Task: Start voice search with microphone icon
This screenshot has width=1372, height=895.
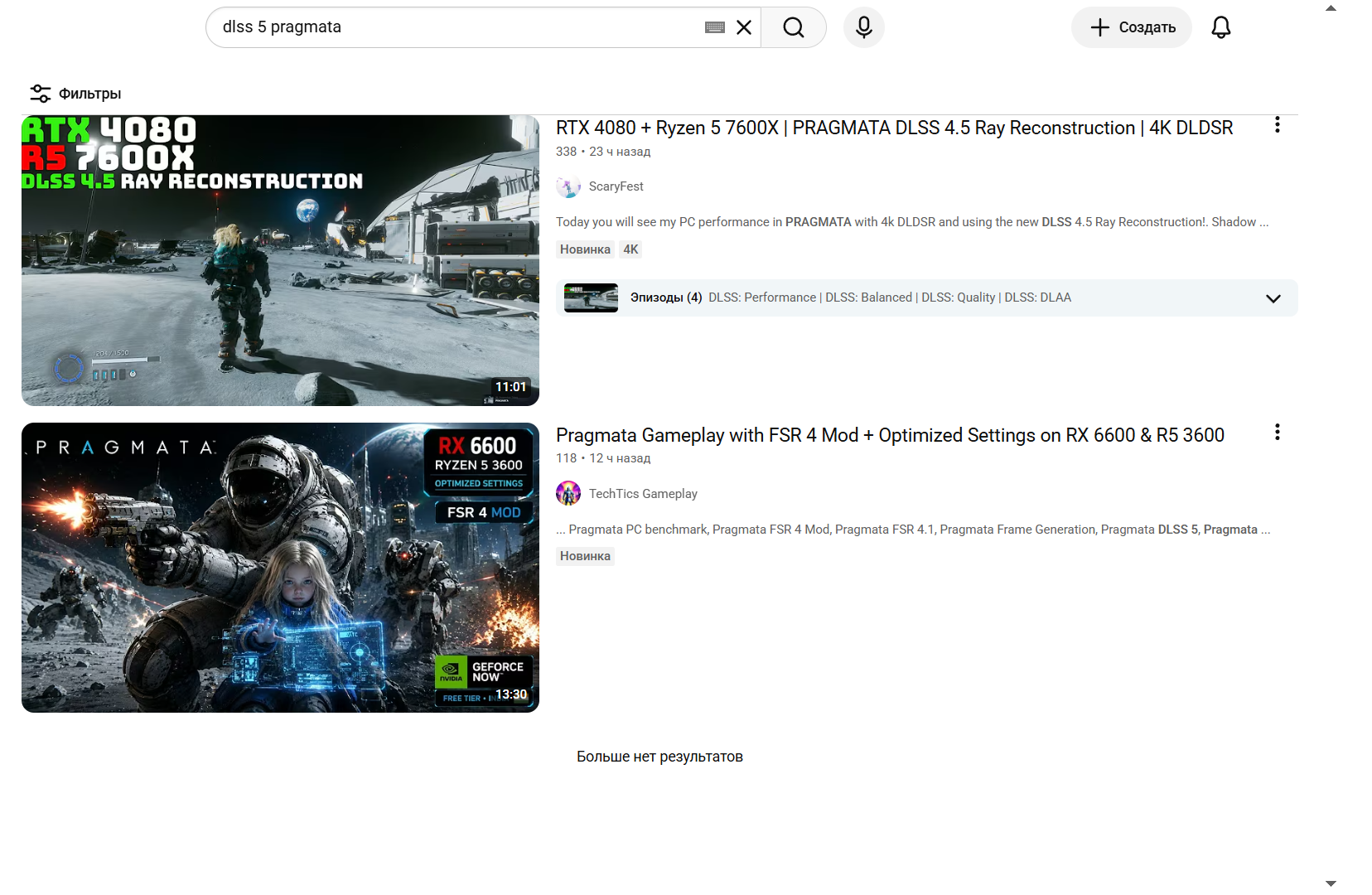Action: click(x=864, y=27)
